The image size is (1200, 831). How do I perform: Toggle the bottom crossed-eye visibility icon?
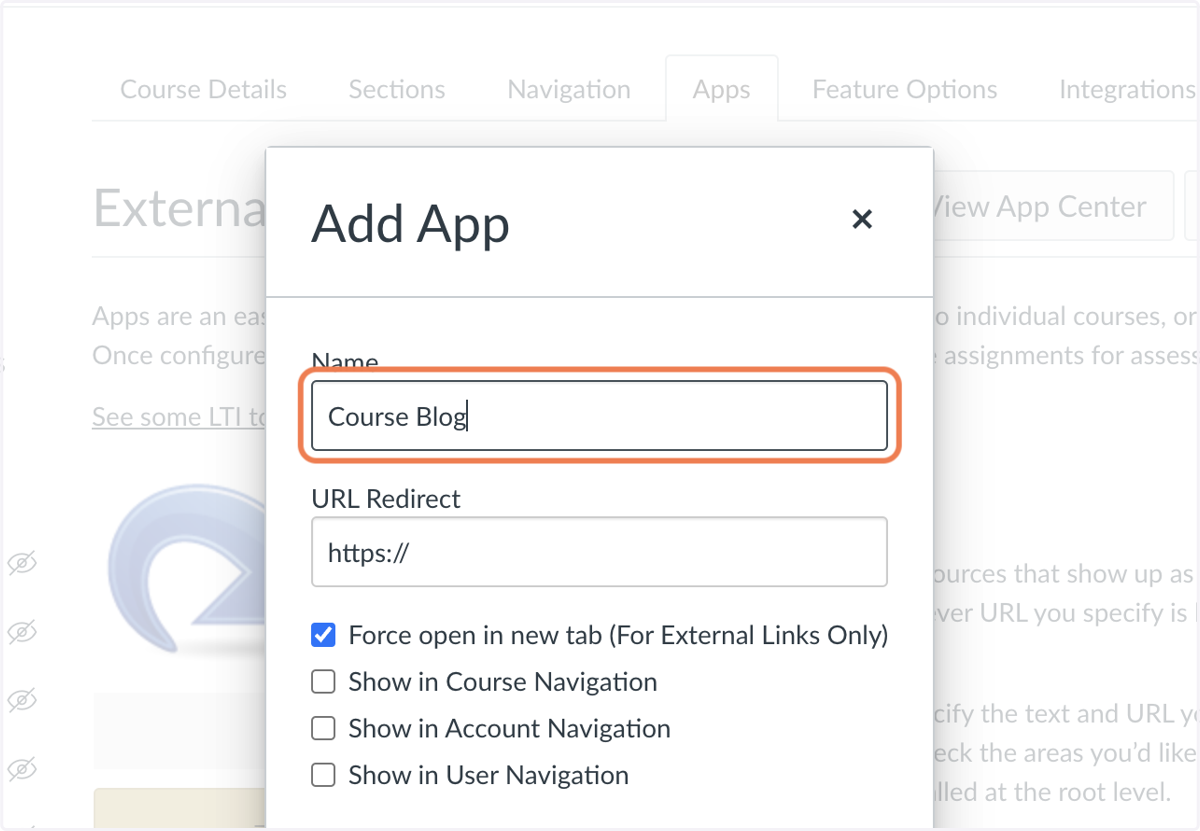coord(22,768)
